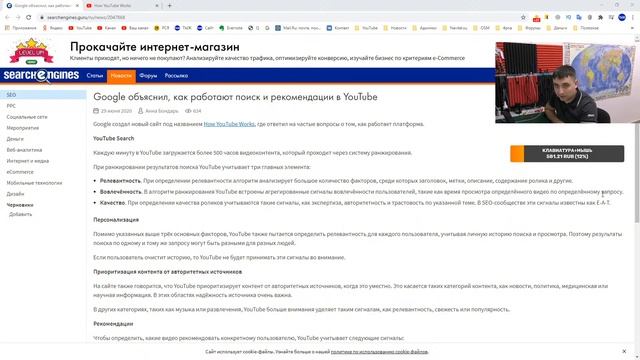Open Веб-аналитика category in sidebar
The image size is (640, 360).
tap(24, 150)
